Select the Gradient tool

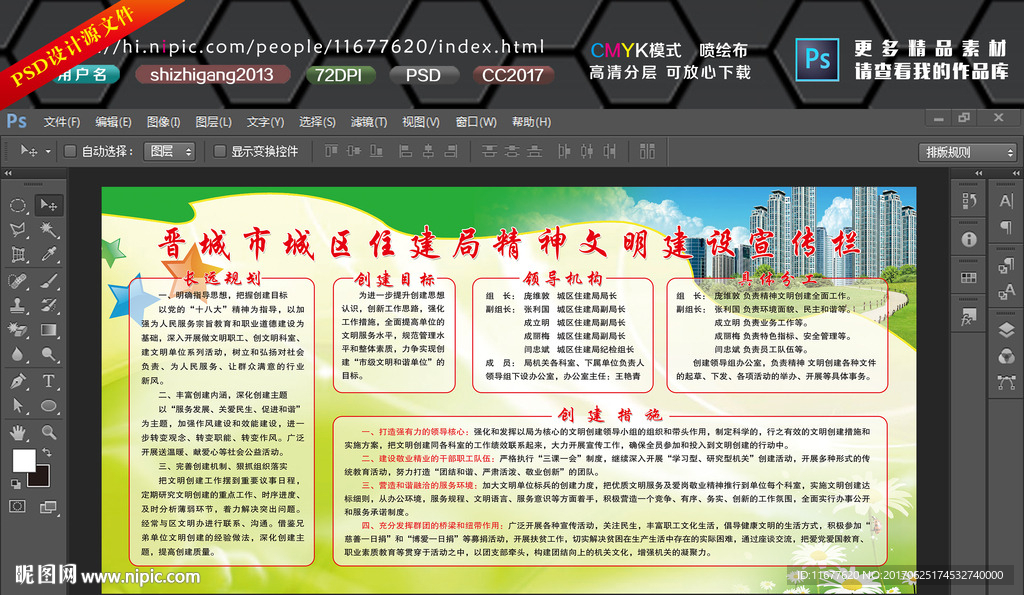pyautogui.click(x=48, y=330)
